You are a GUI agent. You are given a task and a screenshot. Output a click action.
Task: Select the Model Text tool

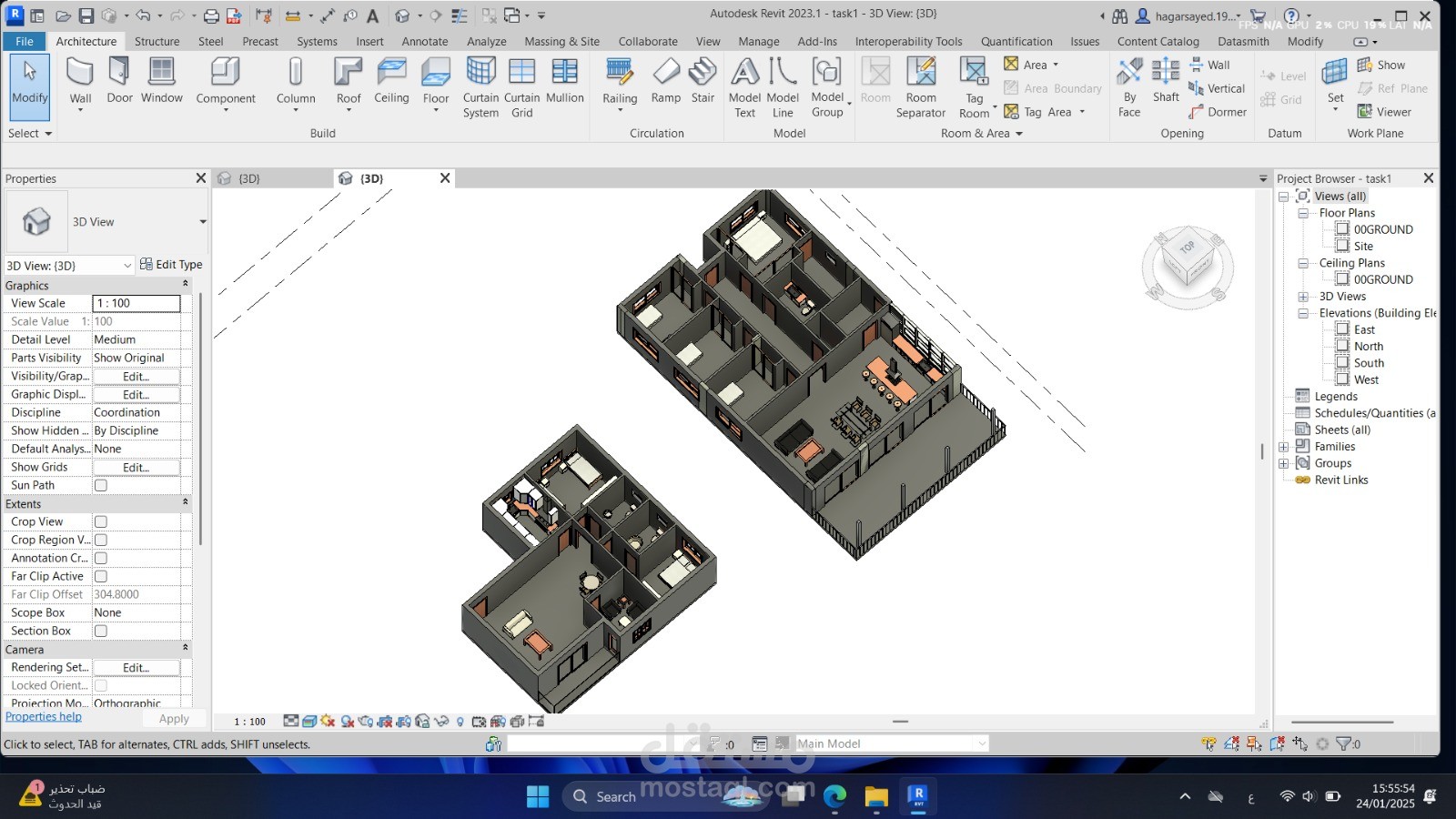coord(744,87)
